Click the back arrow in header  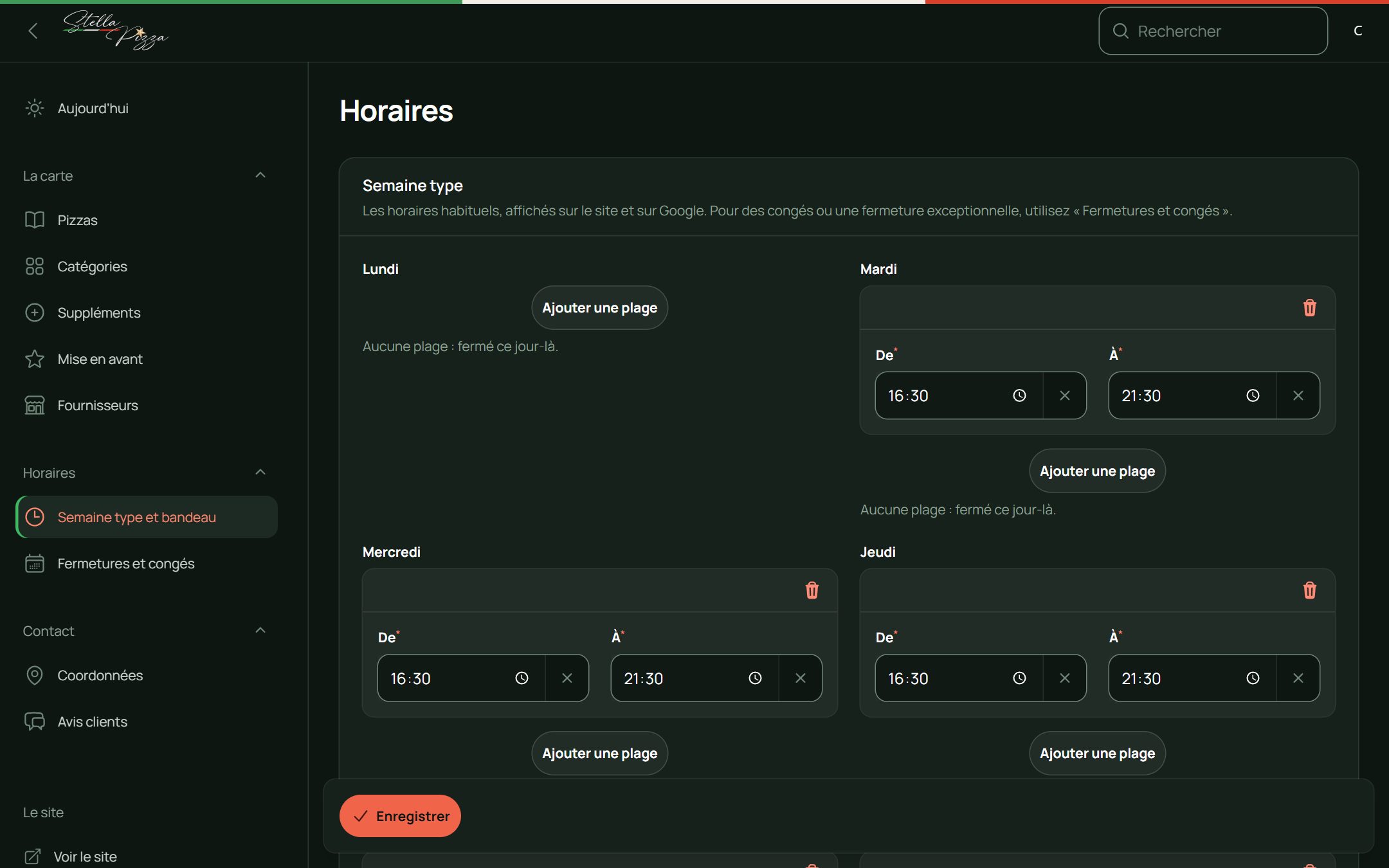tap(33, 31)
